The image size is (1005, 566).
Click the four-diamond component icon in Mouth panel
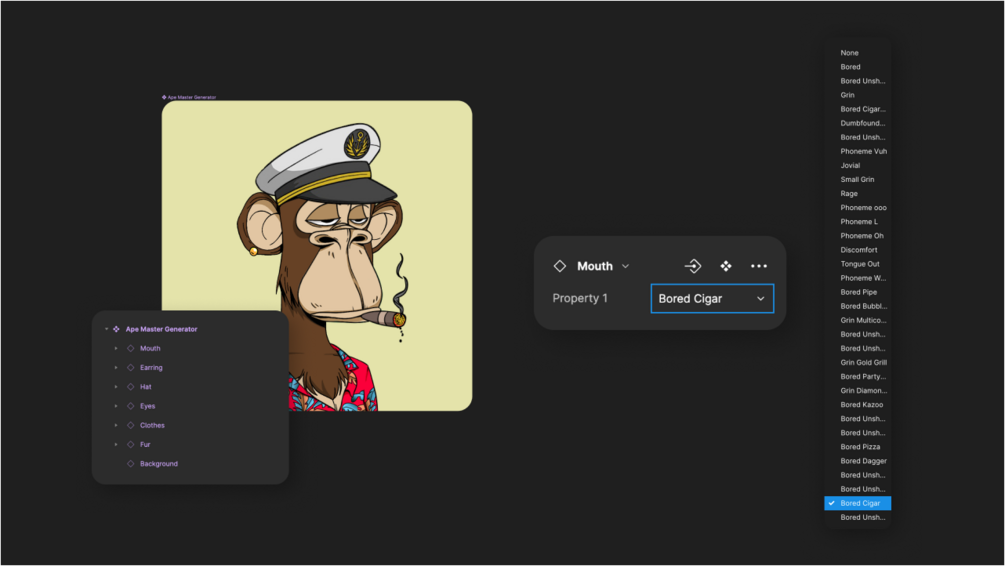pyautogui.click(x=726, y=266)
